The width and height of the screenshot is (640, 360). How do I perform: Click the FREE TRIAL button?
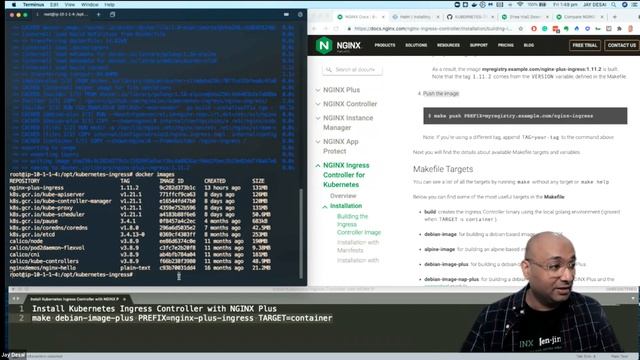[584, 45]
